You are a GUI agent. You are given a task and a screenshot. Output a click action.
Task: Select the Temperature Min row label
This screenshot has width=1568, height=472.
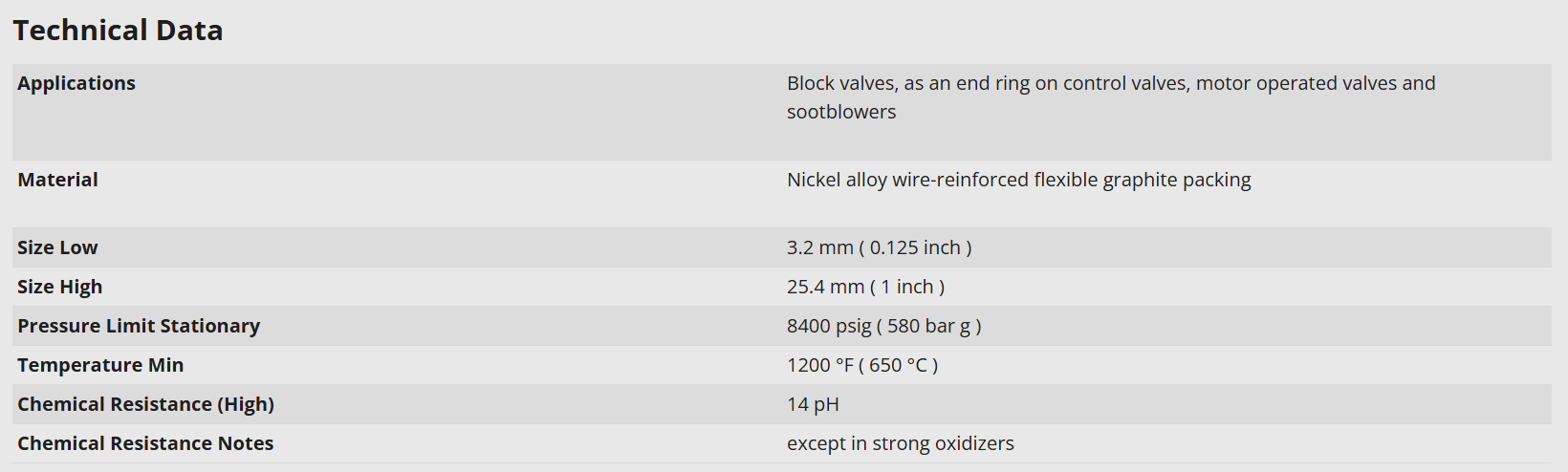pos(100,365)
